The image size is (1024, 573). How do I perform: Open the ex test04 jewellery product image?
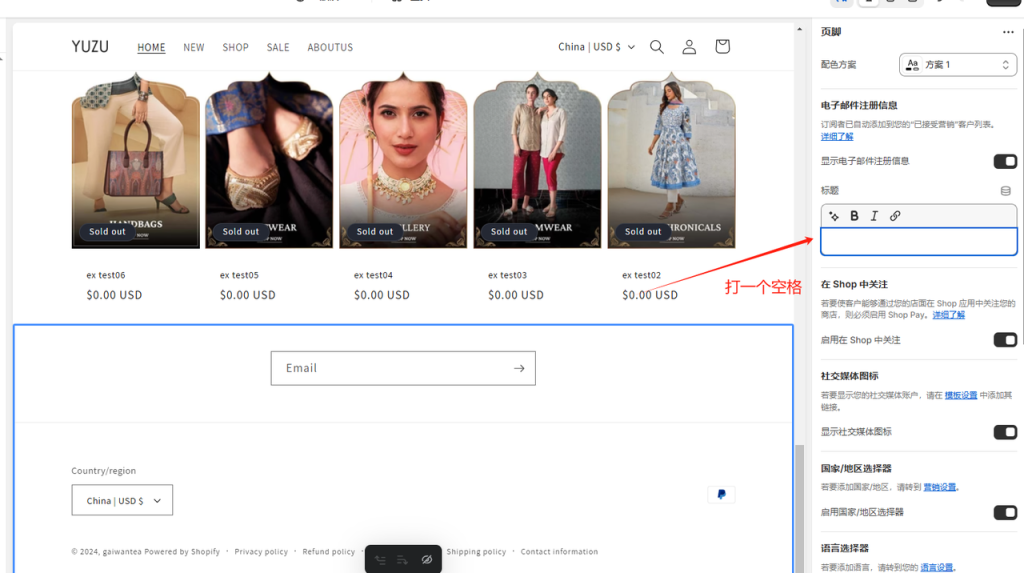click(403, 160)
